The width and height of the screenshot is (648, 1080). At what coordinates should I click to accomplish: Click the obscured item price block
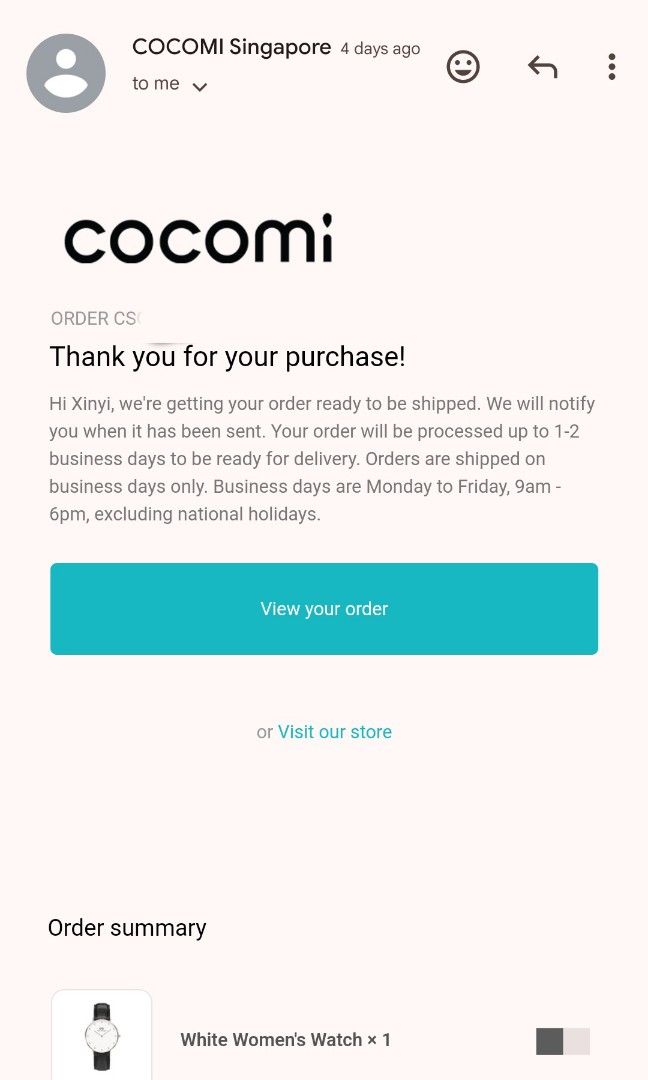[563, 1041]
